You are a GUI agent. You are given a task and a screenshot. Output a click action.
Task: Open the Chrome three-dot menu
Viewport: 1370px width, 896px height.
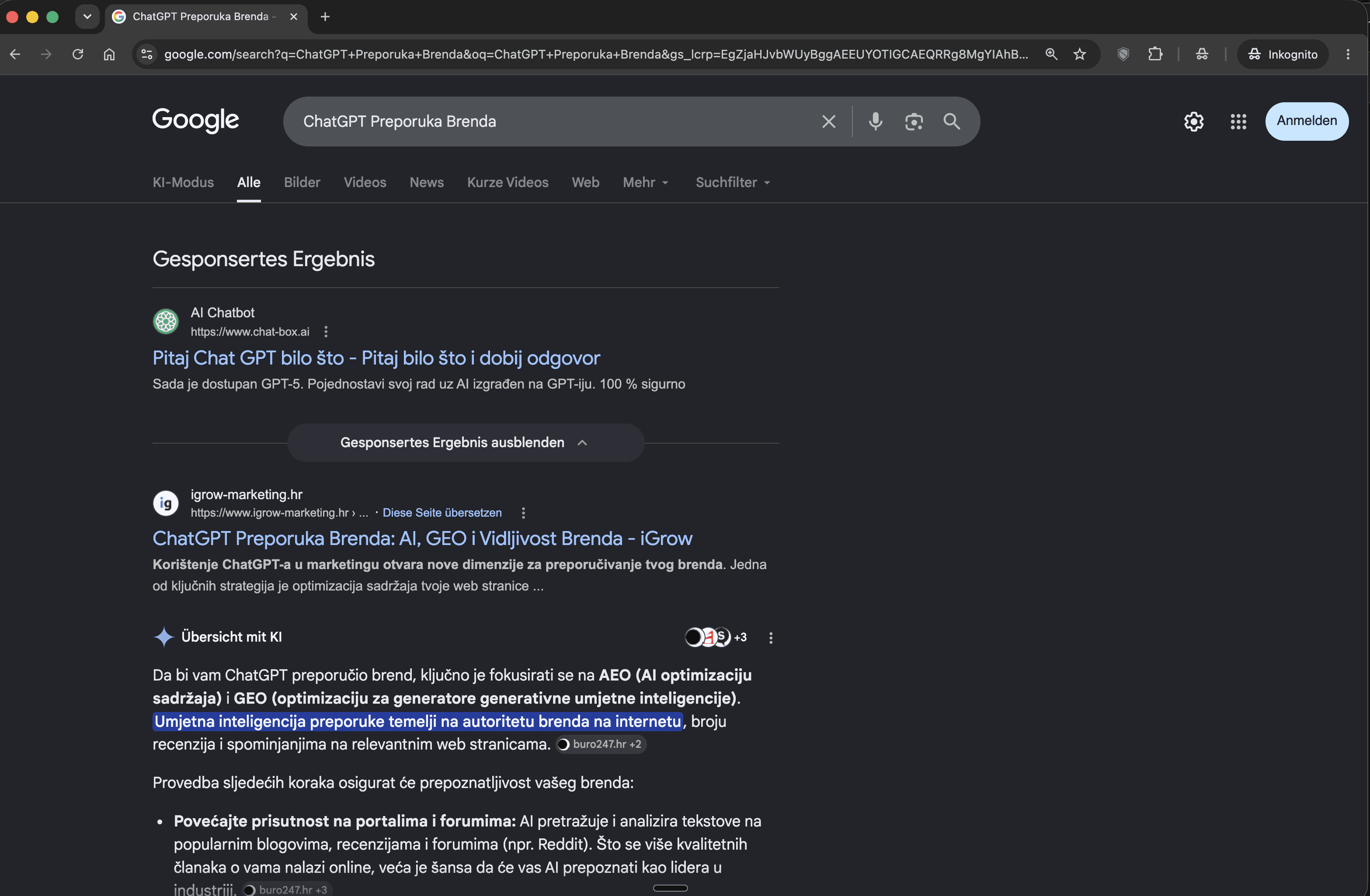(x=1348, y=54)
